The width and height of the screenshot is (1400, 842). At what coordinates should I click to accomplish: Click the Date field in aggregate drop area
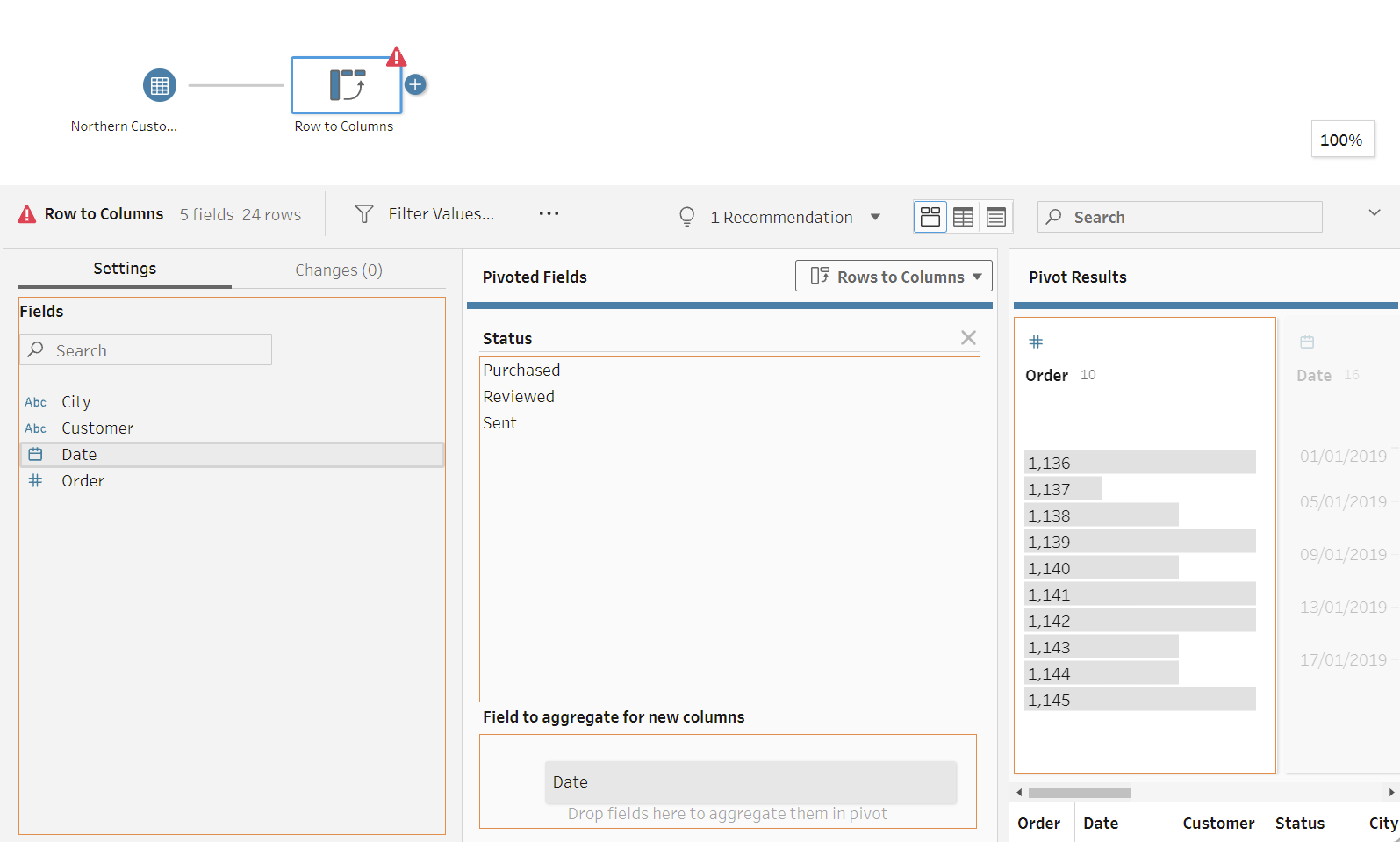[750, 781]
